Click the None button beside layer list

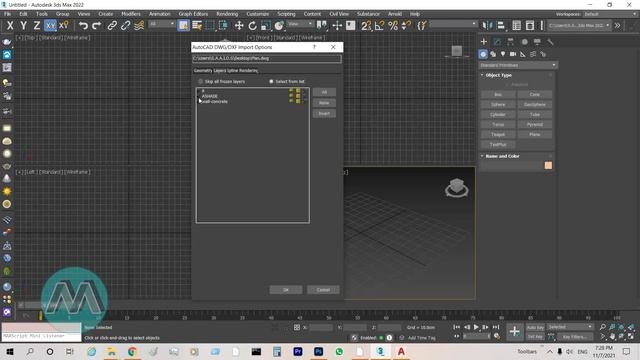click(x=324, y=103)
